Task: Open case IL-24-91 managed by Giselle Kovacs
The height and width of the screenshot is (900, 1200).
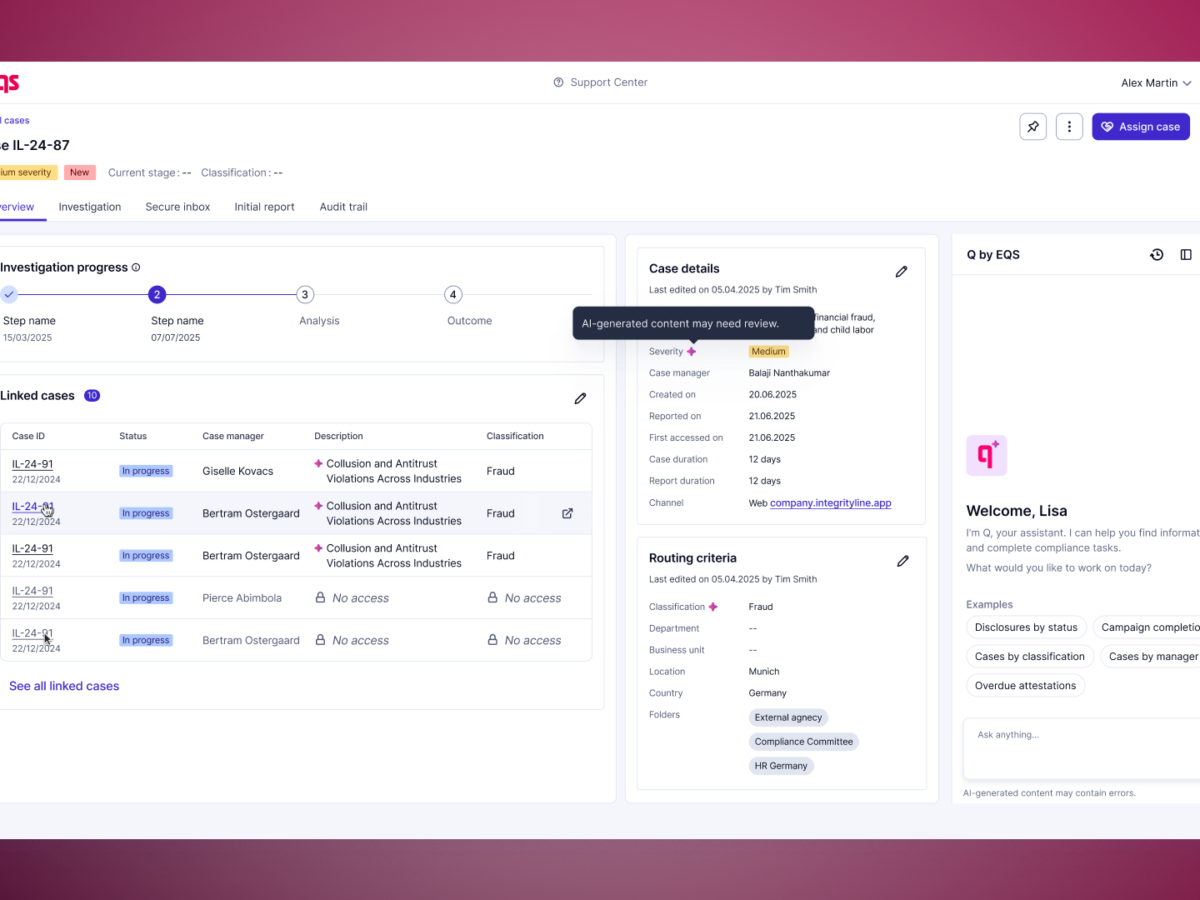Action: (32, 464)
